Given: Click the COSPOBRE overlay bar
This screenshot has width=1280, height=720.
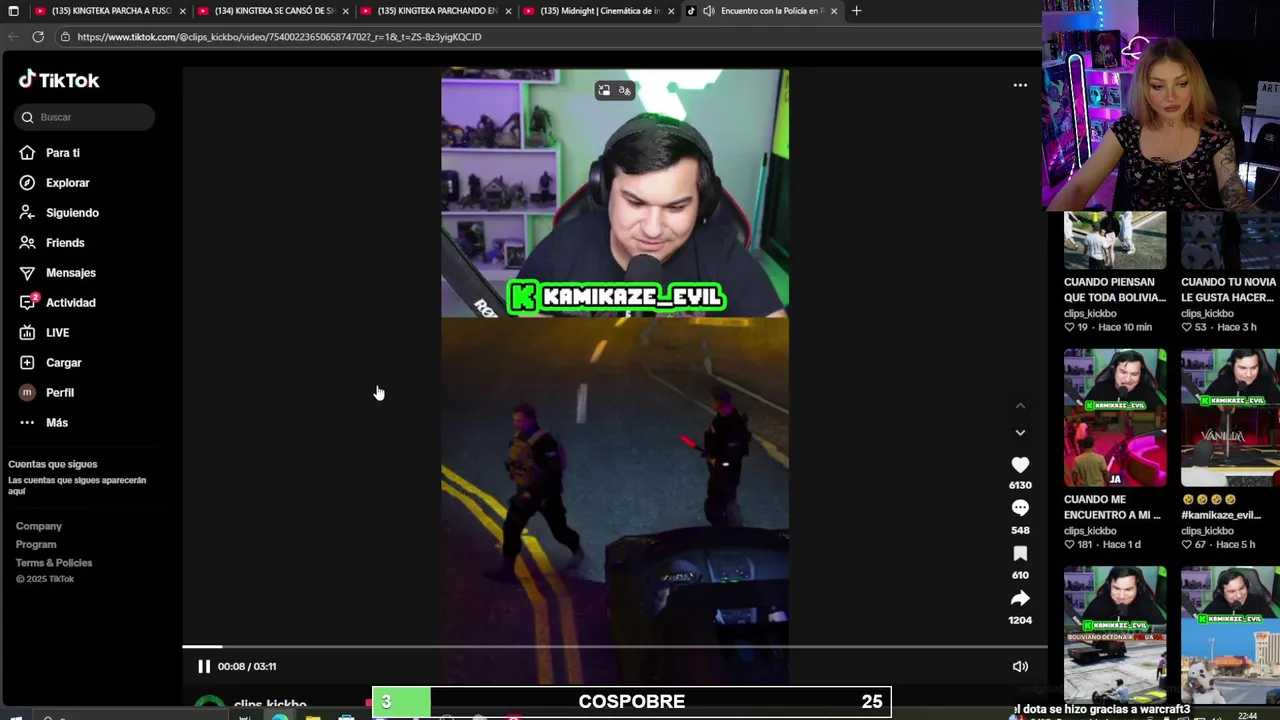Looking at the screenshot, I should pos(631,702).
